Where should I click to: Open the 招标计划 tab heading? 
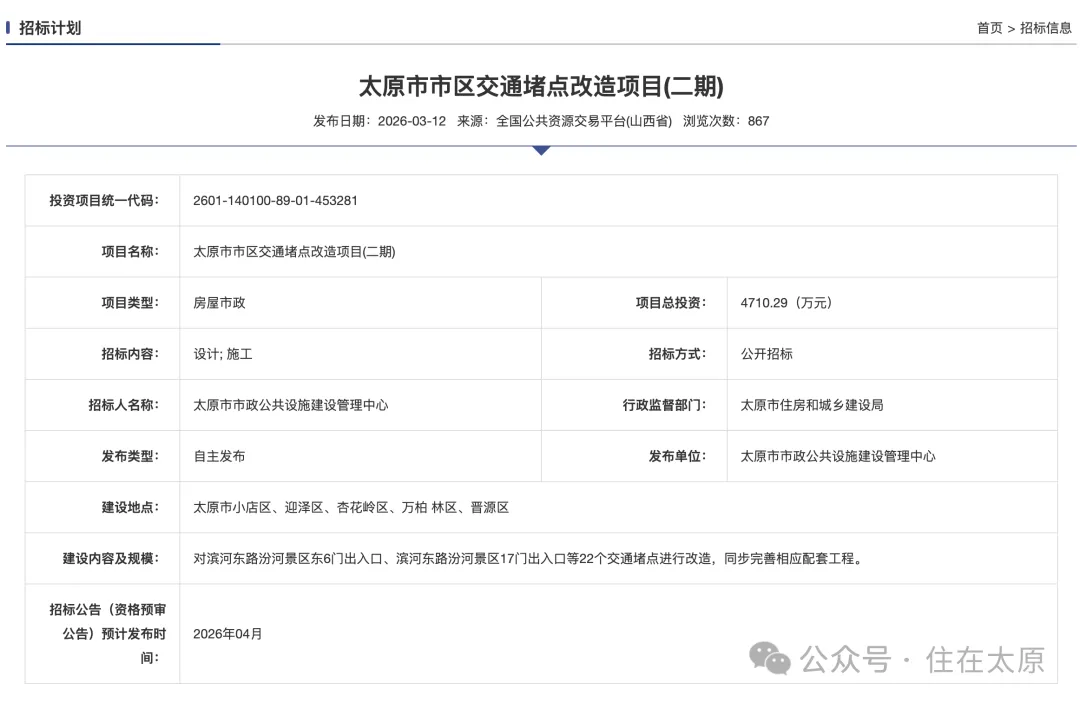[50, 28]
